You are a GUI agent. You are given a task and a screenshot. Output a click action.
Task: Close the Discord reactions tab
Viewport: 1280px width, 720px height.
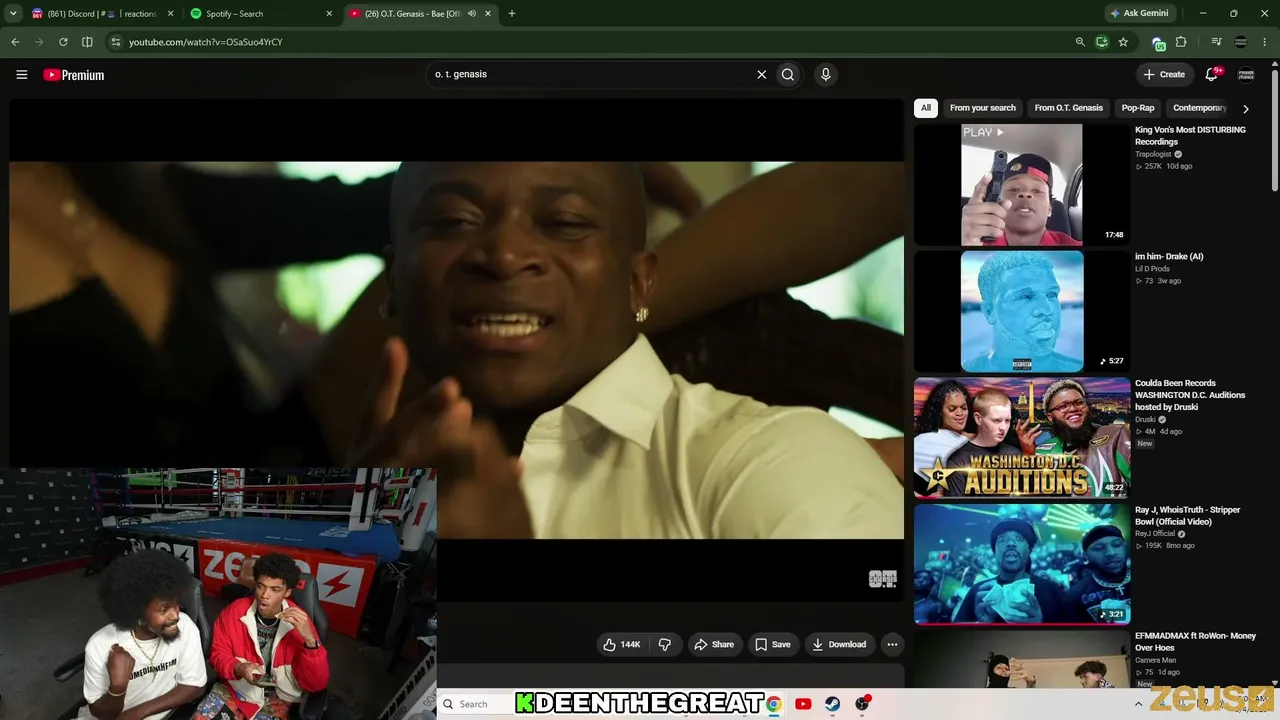tap(171, 14)
